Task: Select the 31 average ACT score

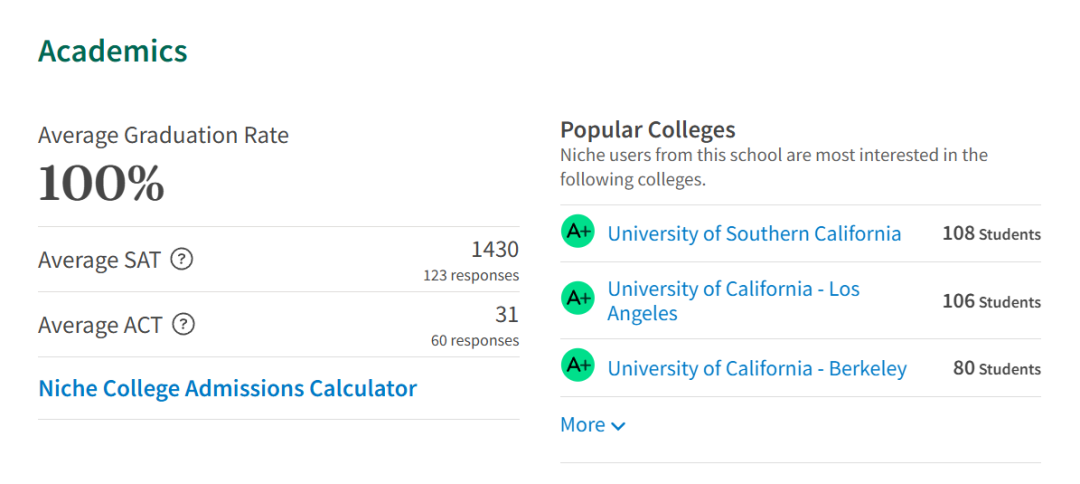Action: coord(506,315)
